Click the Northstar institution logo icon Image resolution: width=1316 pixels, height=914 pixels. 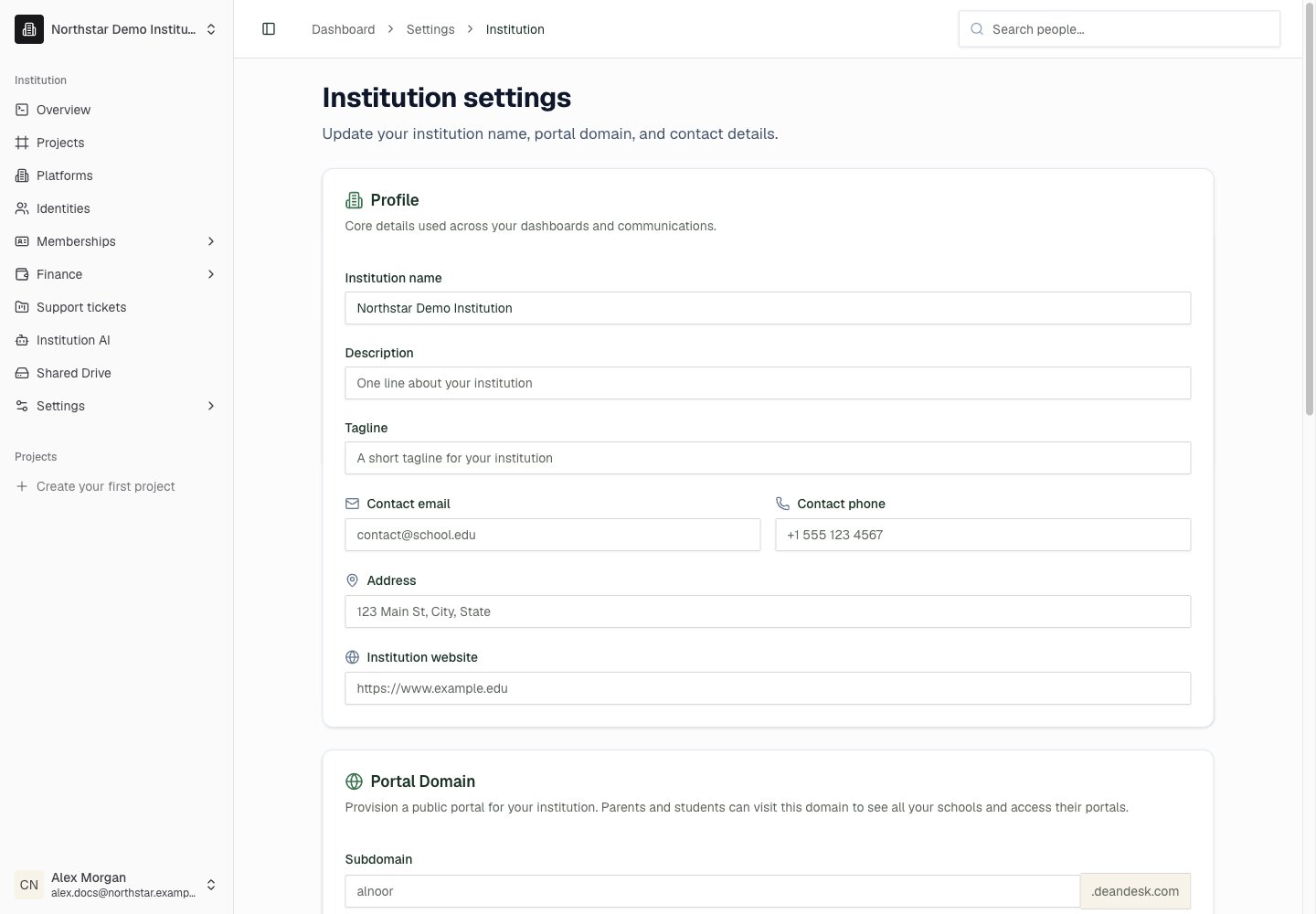(29, 29)
